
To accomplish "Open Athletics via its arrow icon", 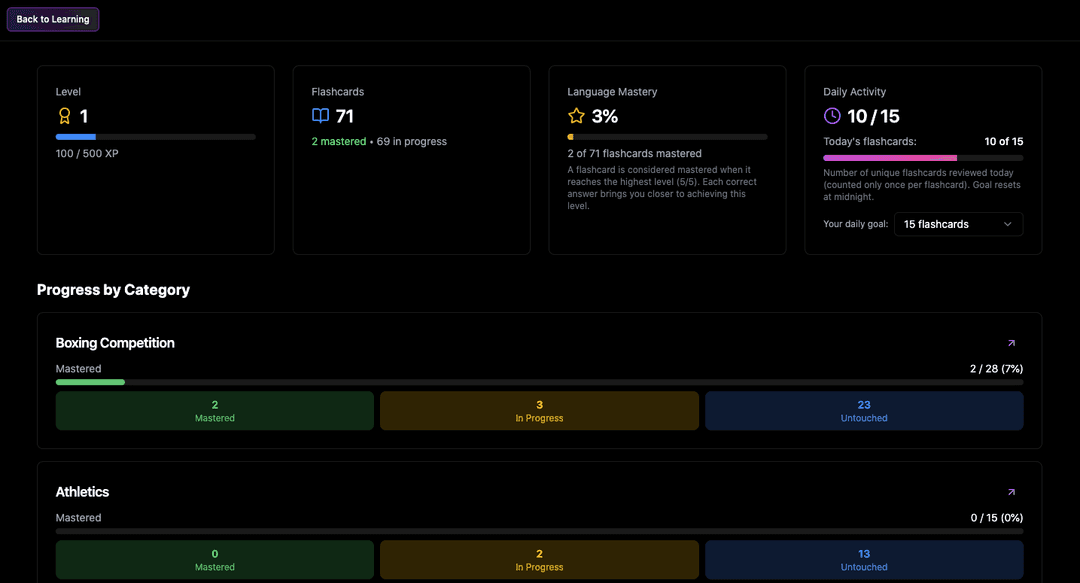I will (x=1010, y=492).
